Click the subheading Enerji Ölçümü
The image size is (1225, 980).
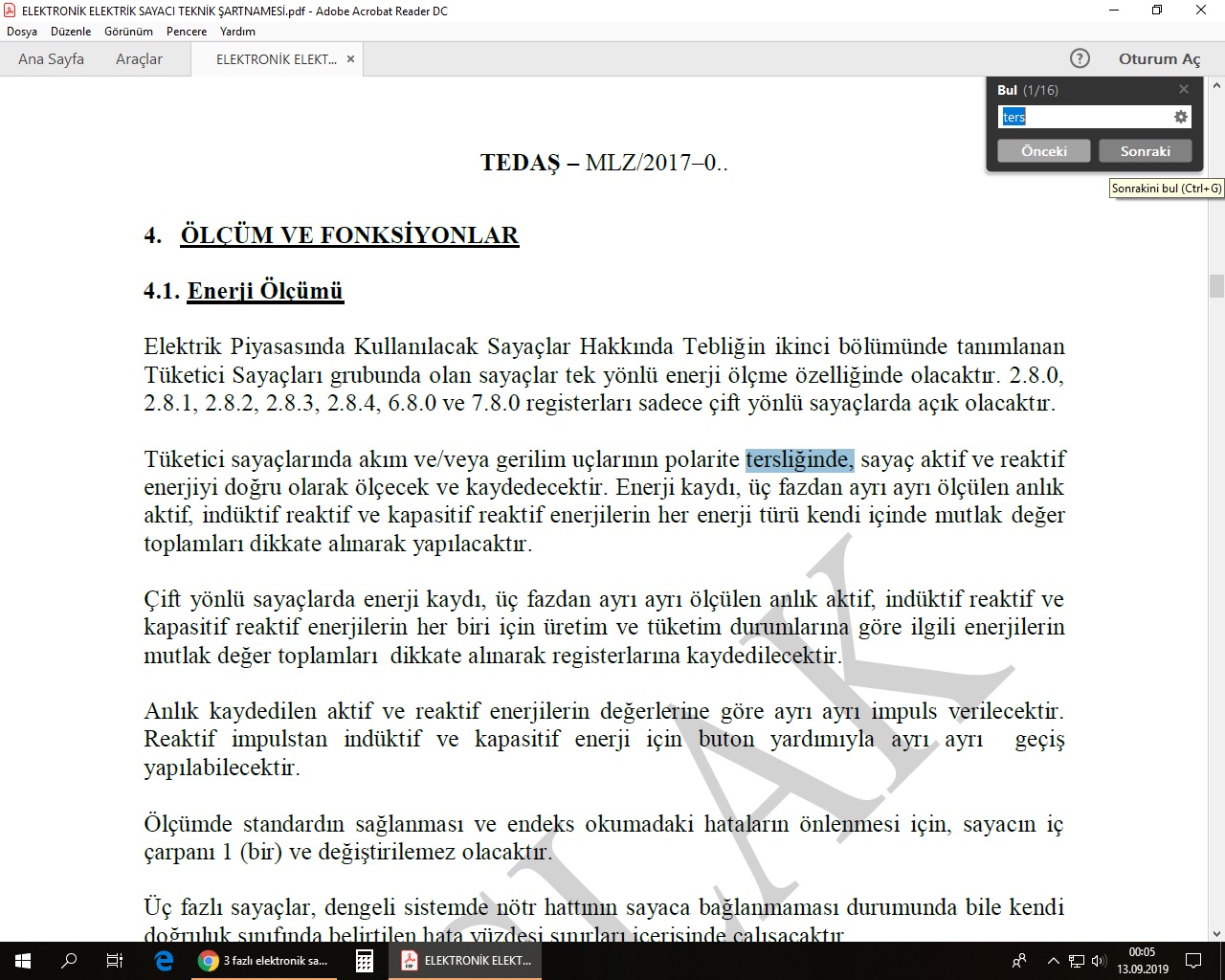(x=265, y=291)
